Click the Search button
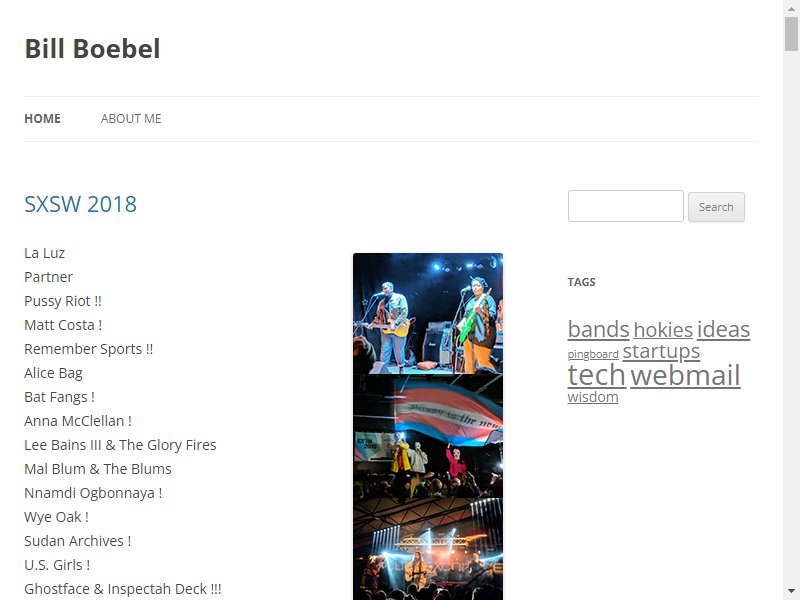The width and height of the screenshot is (800, 600). (x=716, y=207)
